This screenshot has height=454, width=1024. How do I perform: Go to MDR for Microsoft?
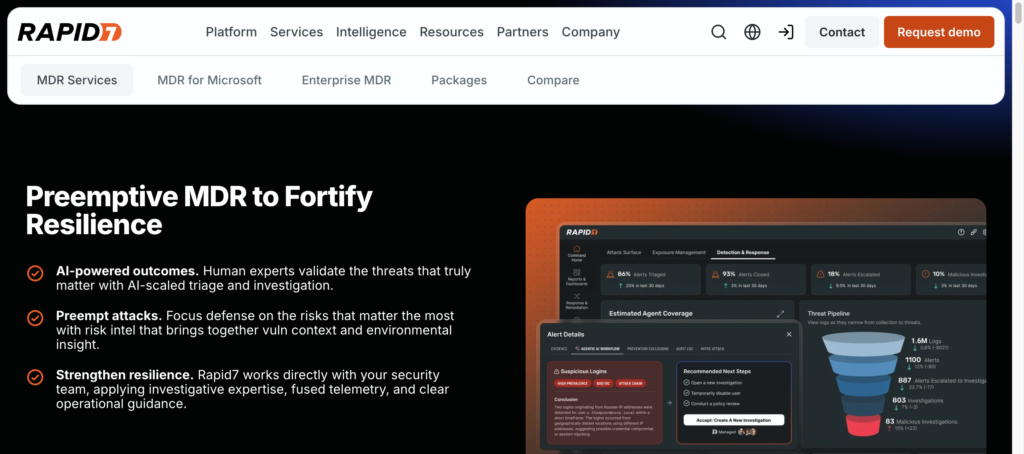click(x=209, y=80)
